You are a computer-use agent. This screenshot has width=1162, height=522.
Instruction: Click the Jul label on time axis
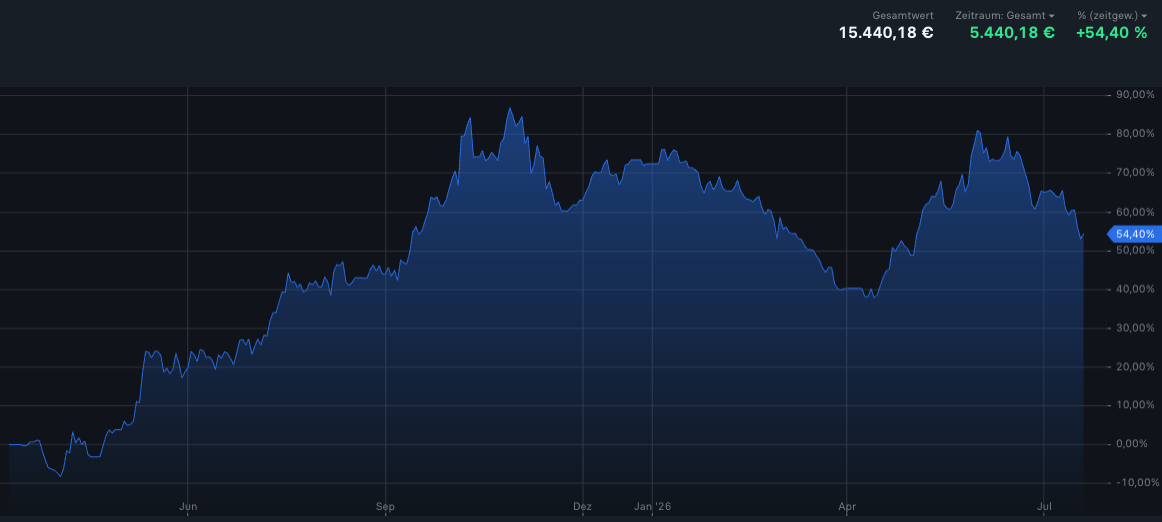click(x=1043, y=507)
